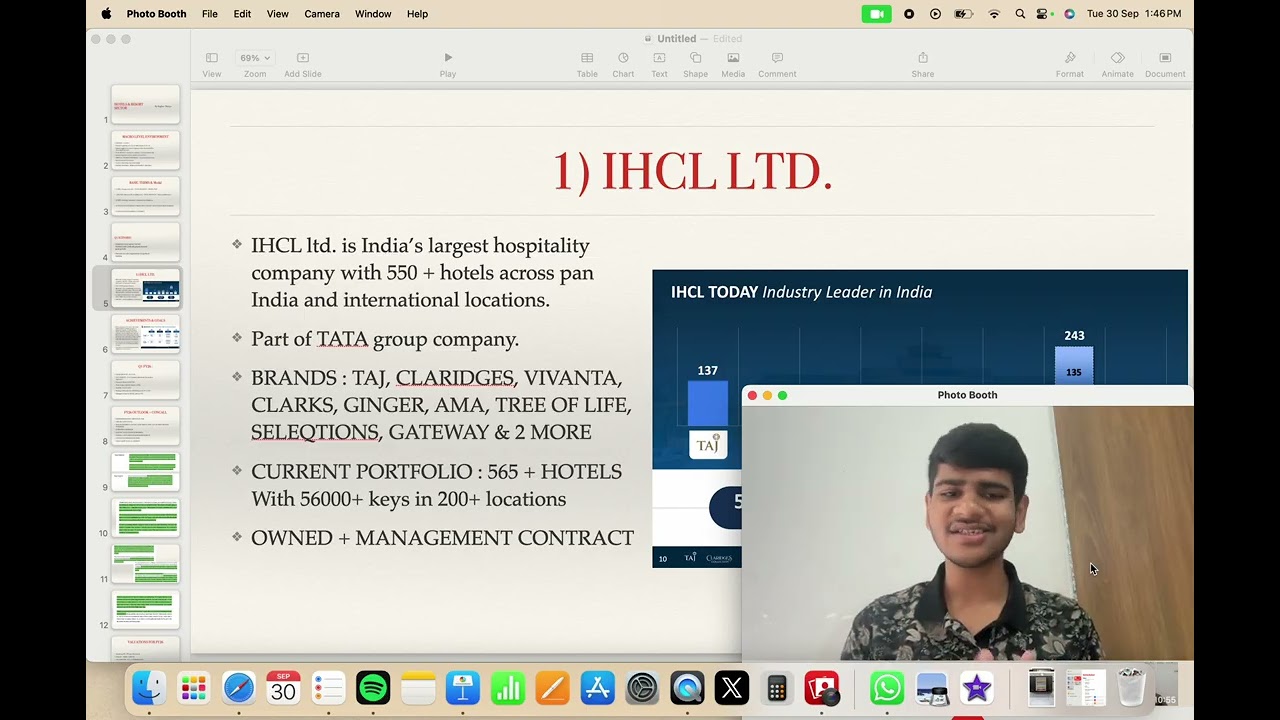Open Pages from the Dock
This screenshot has width=1280, height=720.
point(552,688)
